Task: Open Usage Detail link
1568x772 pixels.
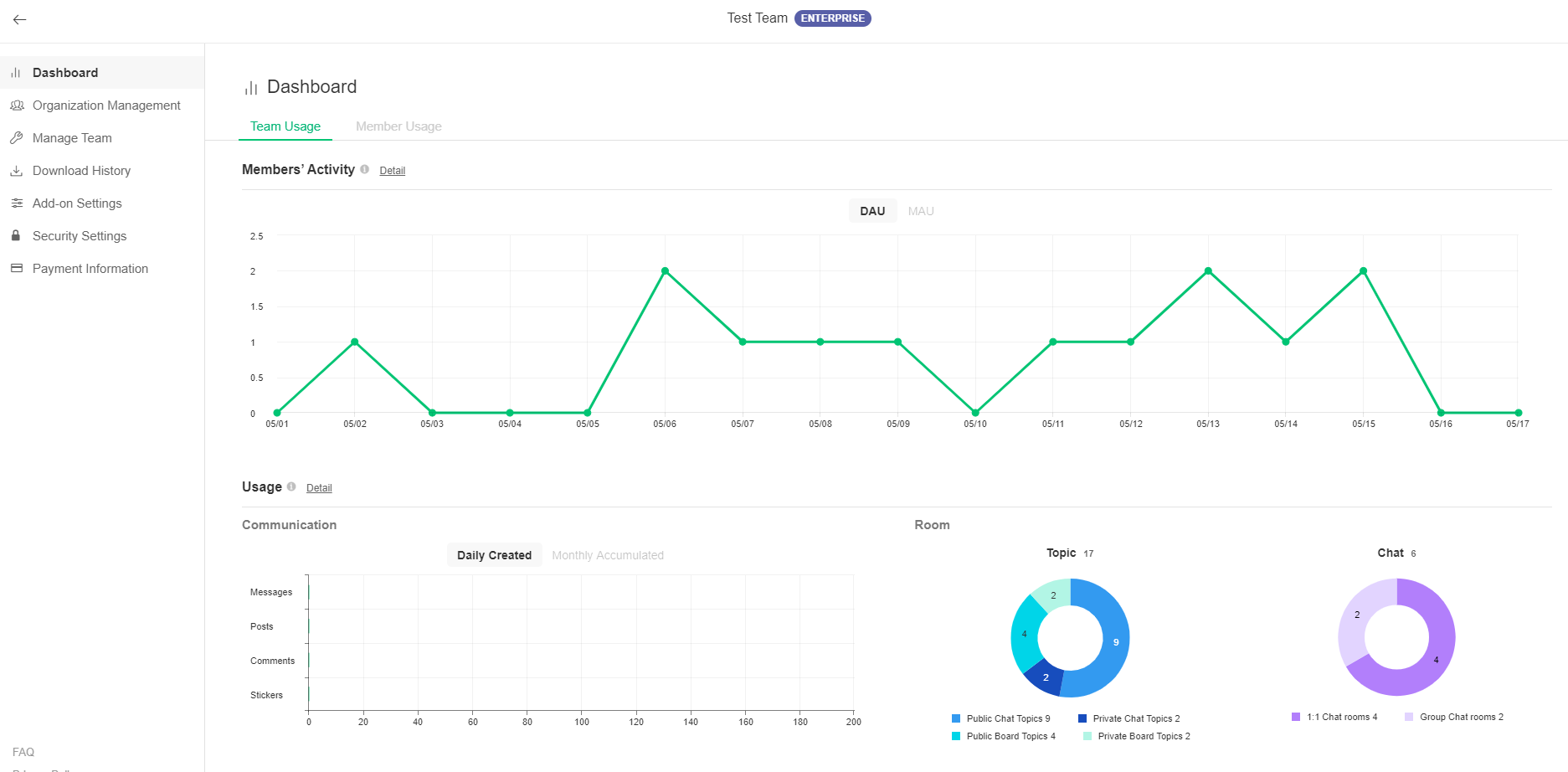Action: coord(319,488)
